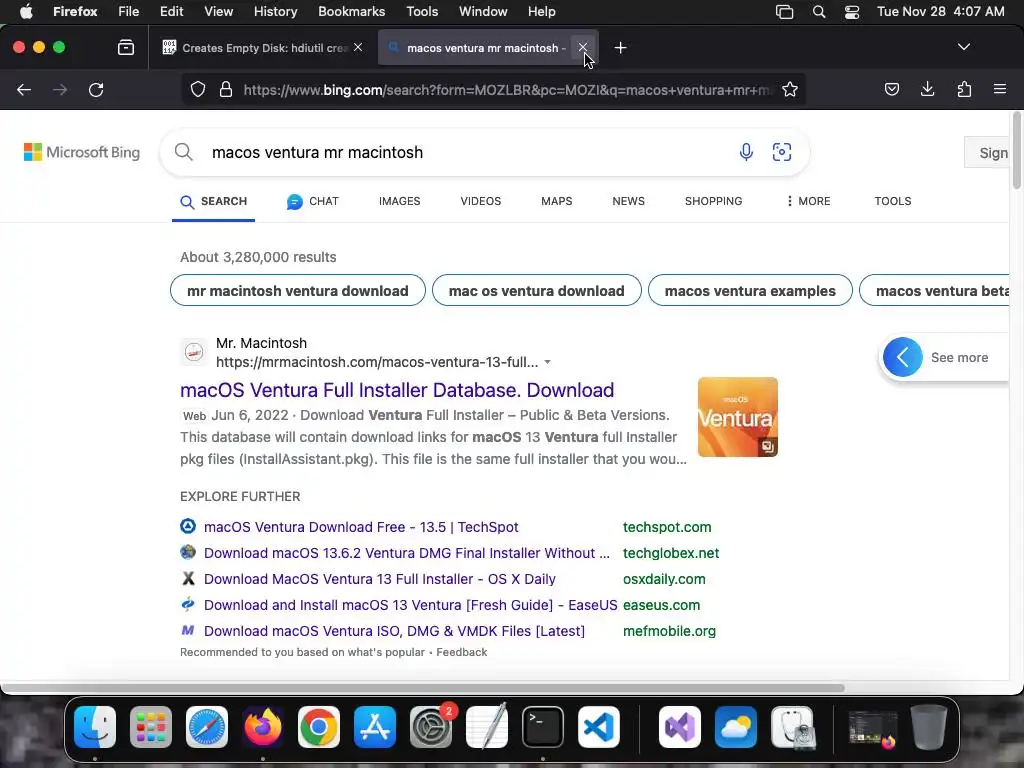This screenshot has width=1024, height=768.
Task: Click the Sign in button
Action: (987, 153)
